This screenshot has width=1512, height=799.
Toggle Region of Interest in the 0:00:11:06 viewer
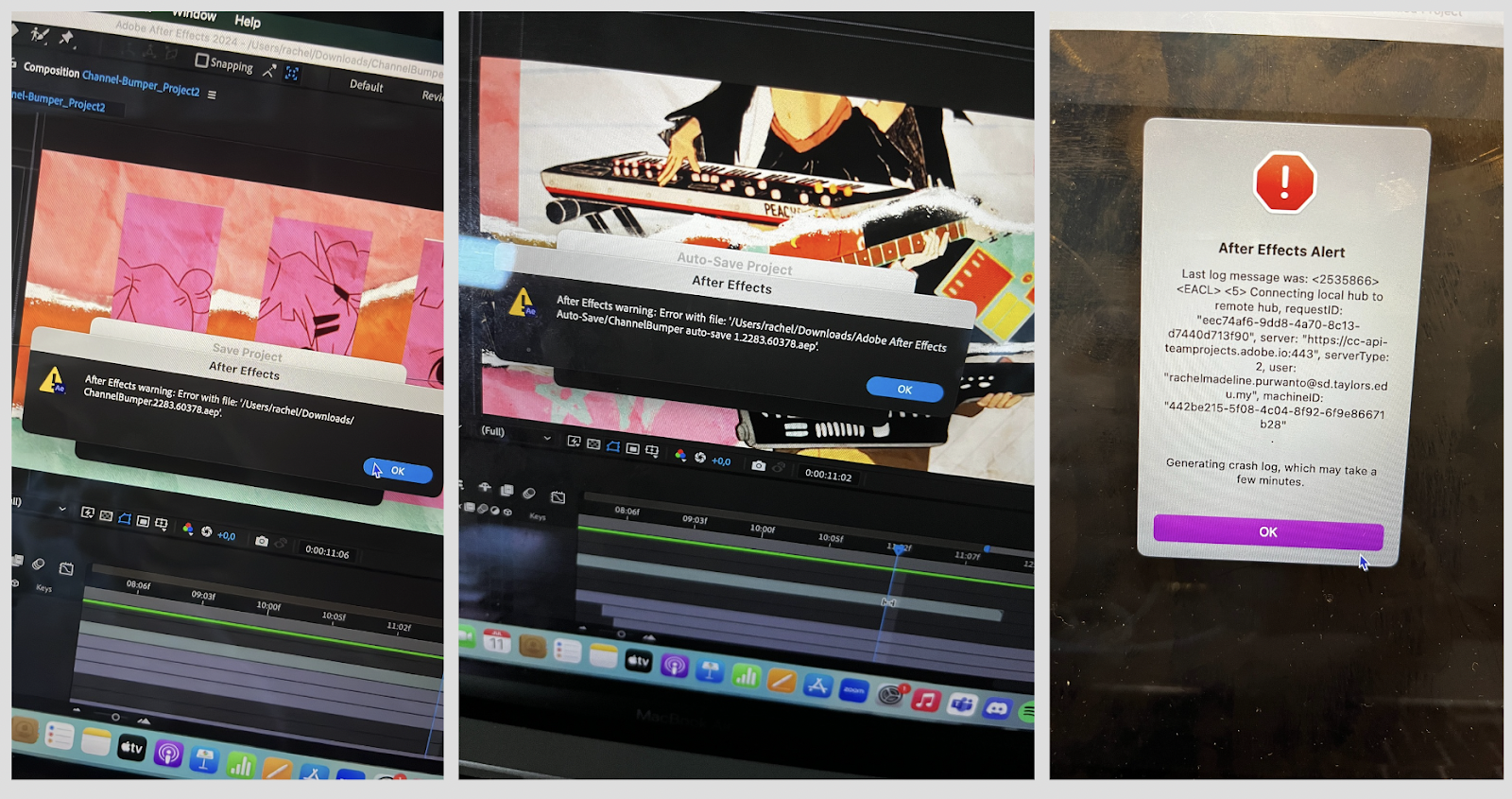pos(143,521)
